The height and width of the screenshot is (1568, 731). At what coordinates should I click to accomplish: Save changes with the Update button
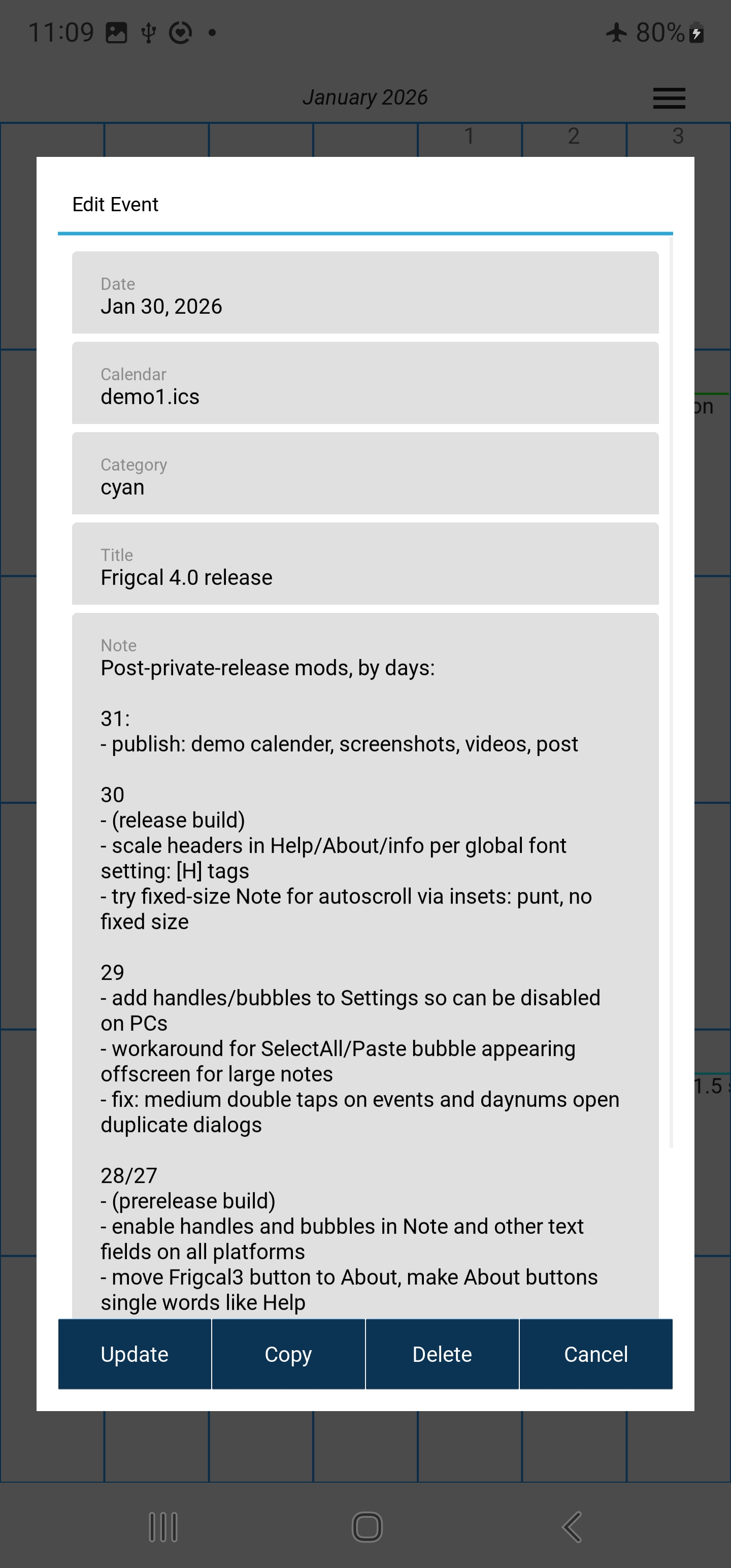[x=135, y=1354]
